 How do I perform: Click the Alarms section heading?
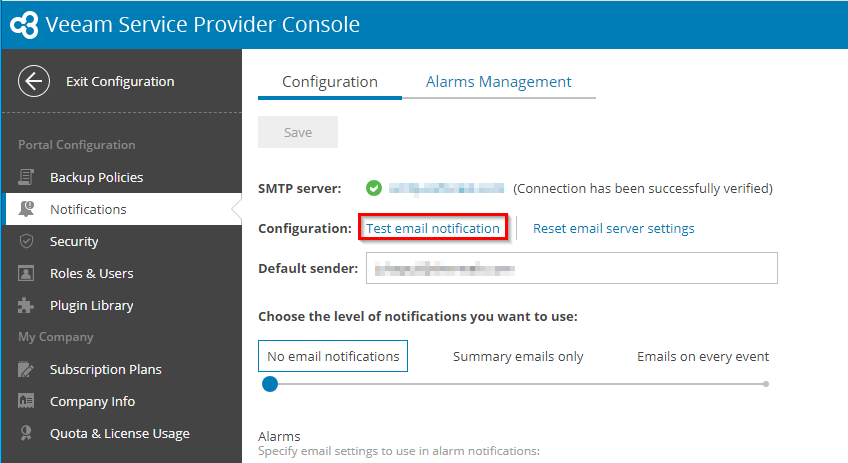[x=279, y=436]
